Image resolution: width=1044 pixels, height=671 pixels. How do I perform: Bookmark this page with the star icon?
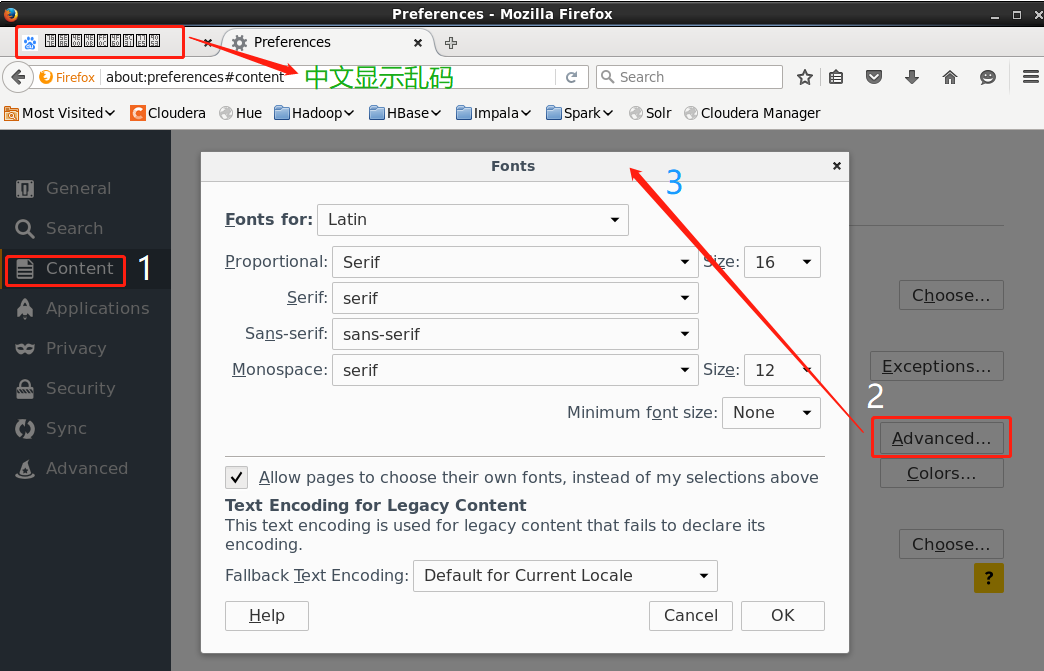click(x=805, y=77)
